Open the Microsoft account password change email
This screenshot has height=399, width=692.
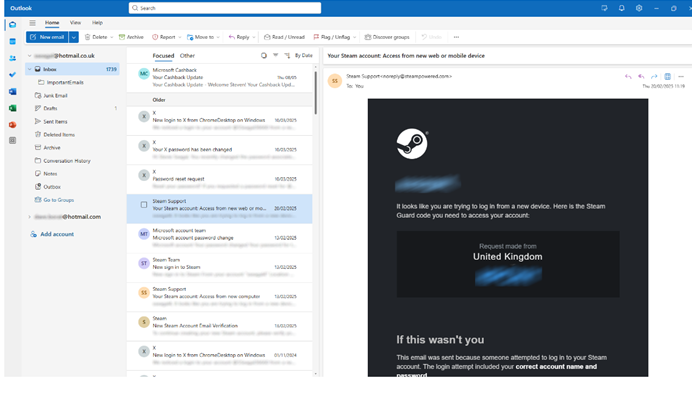[219, 238]
